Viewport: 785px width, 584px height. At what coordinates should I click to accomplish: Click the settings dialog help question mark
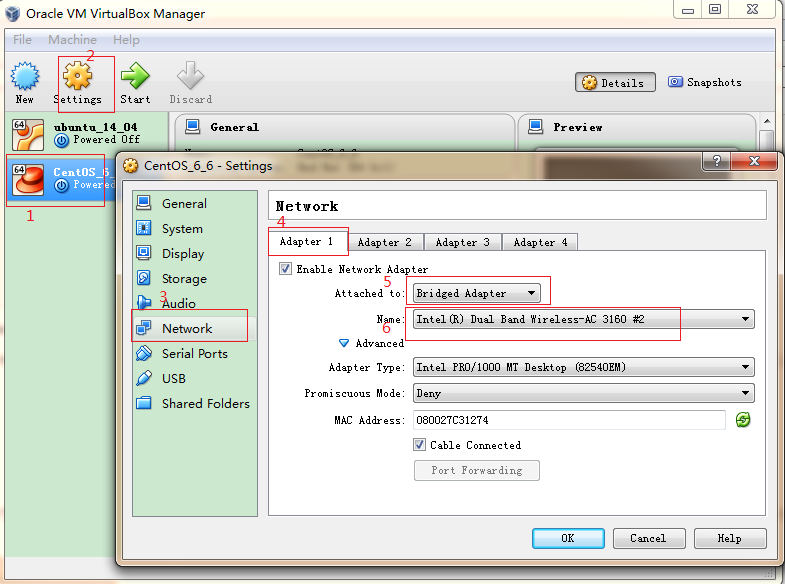coord(716,161)
